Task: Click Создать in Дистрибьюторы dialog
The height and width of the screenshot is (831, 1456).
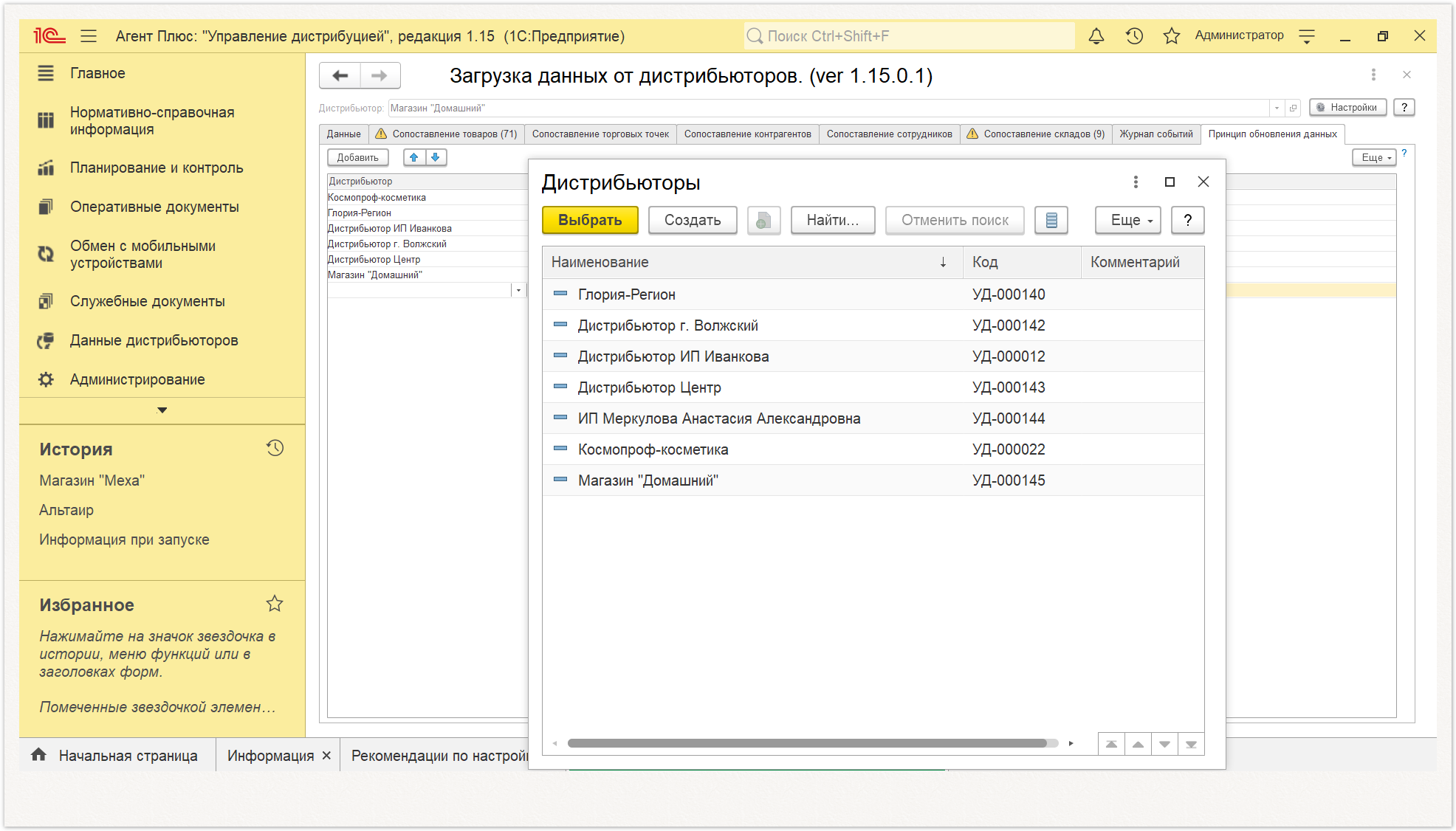Action: click(x=693, y=220)
